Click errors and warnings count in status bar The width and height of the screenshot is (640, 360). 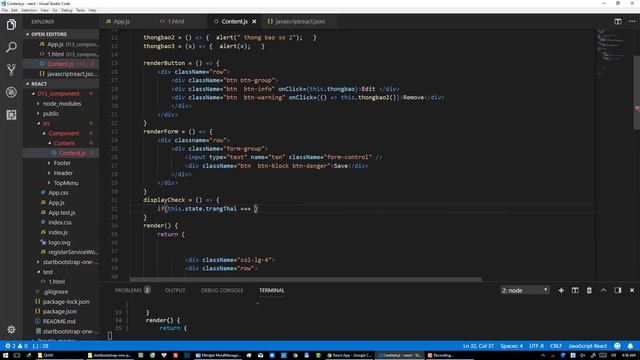tap(16, 346)
